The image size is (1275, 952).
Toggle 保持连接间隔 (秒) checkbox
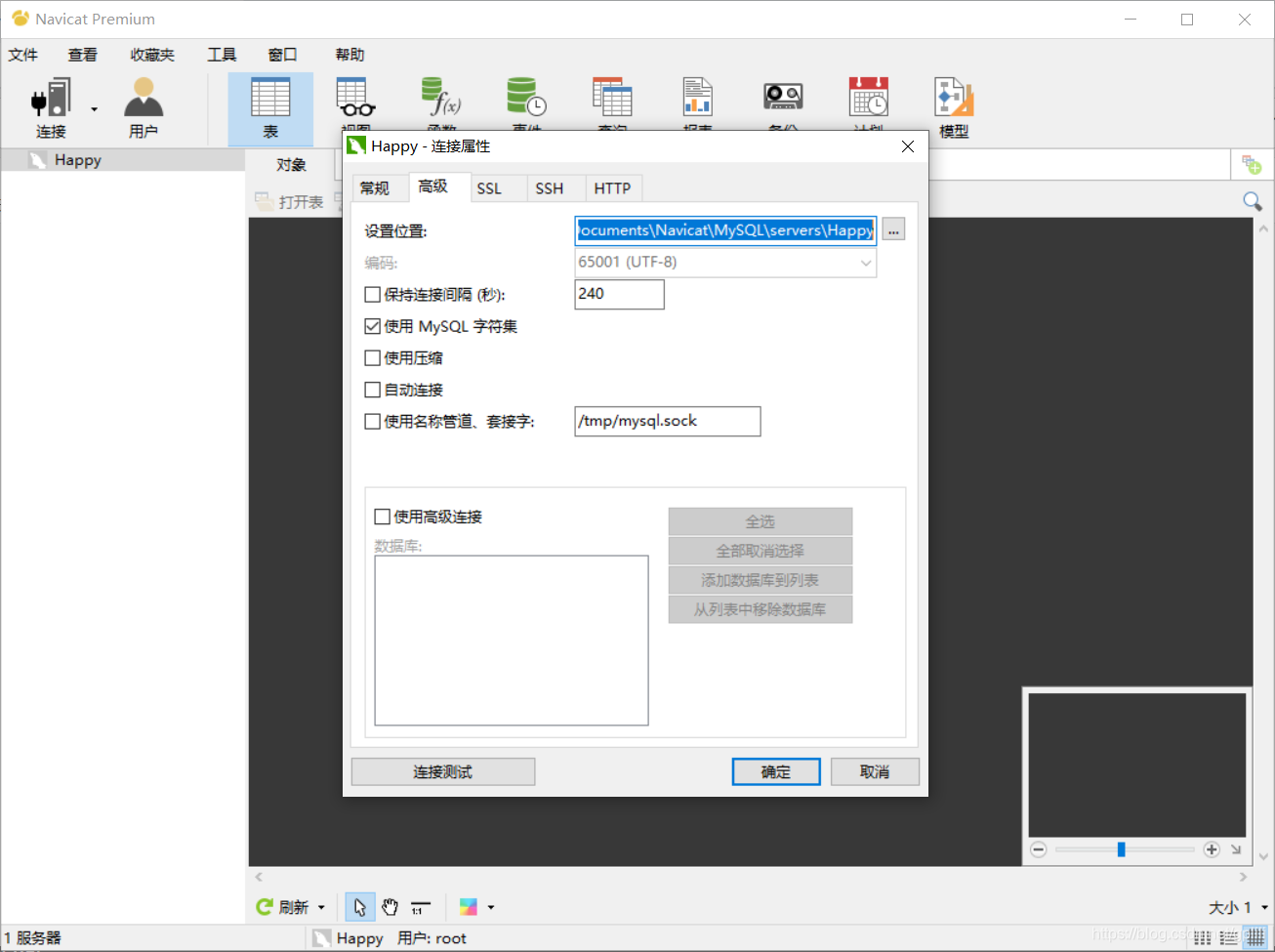pyautogui.click(x=372, y=294)
